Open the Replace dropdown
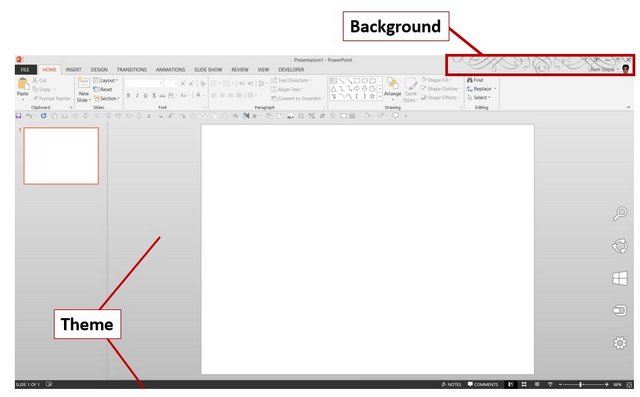640x397 pixels. (x=482, y=89)
